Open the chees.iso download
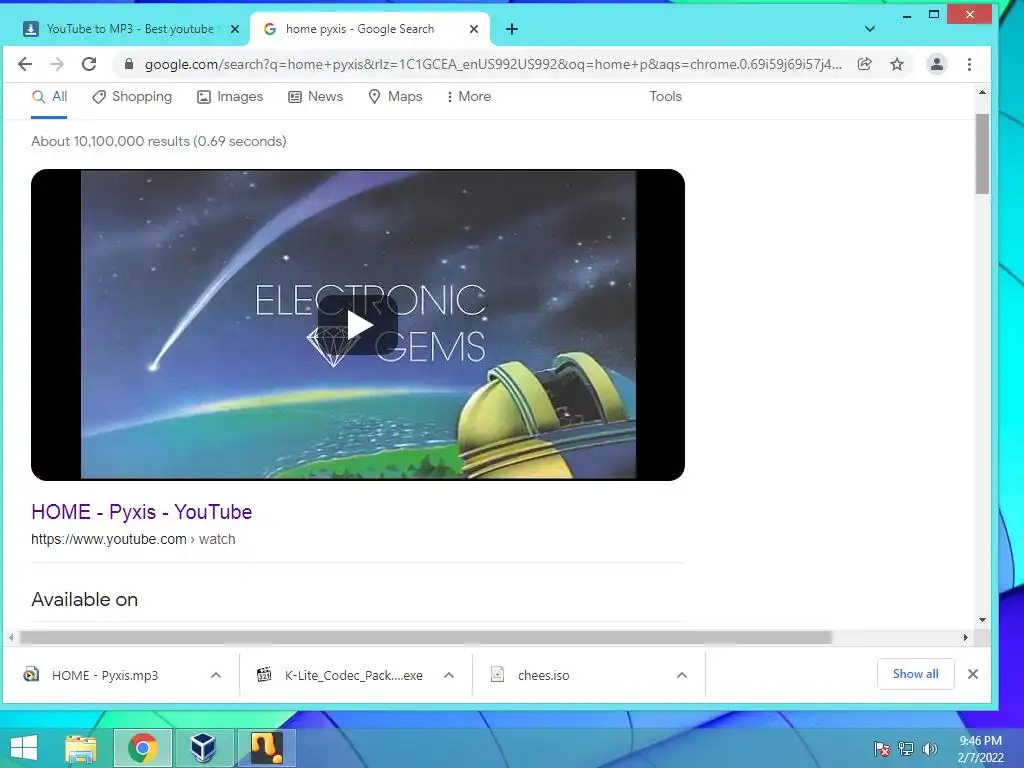This screenshot has width=1024, height=768. click(543, 675)
